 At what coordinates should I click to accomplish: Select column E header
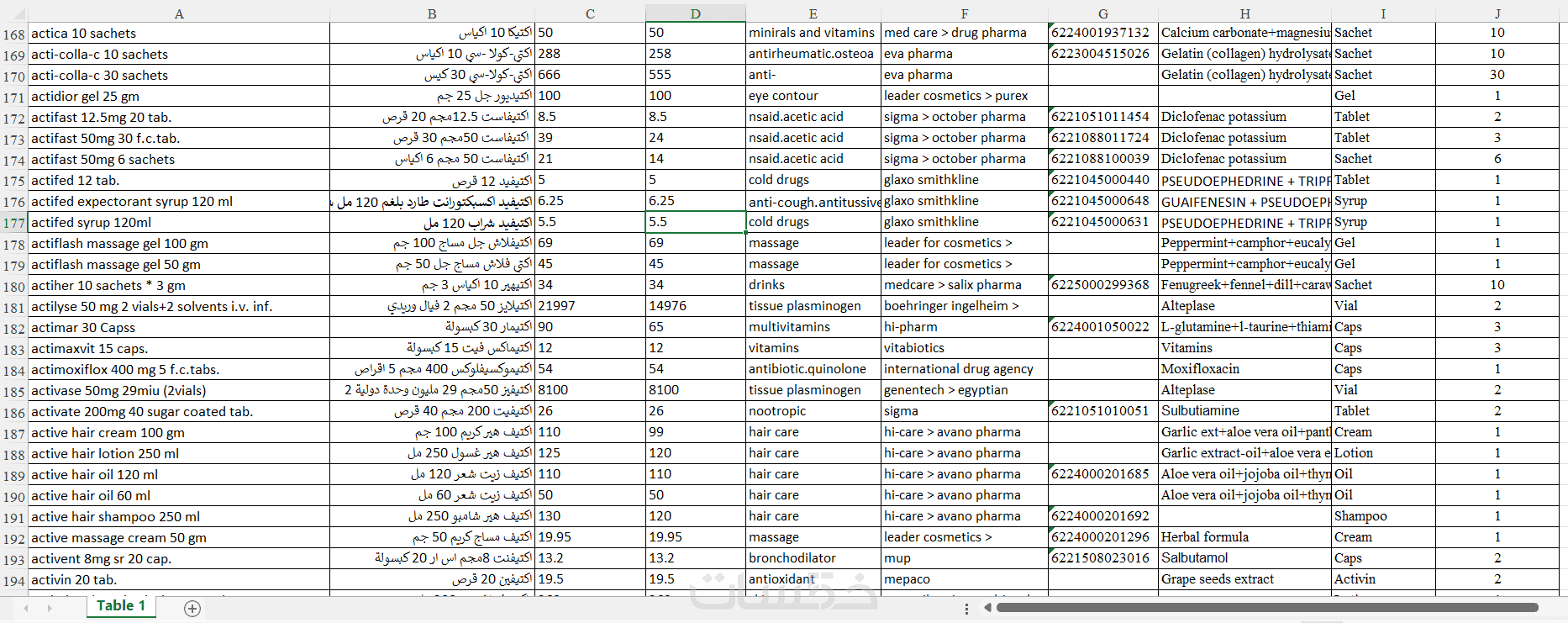(x=813, y=13)
